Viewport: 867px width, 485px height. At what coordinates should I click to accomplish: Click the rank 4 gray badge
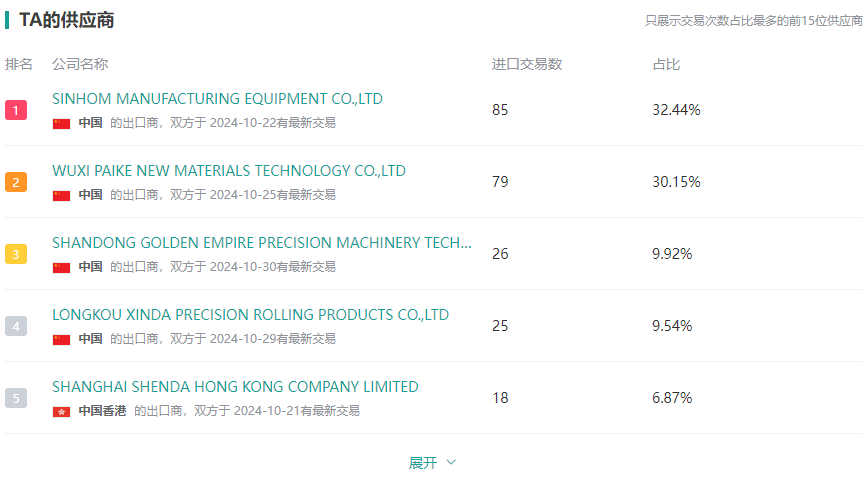[16, 326]
